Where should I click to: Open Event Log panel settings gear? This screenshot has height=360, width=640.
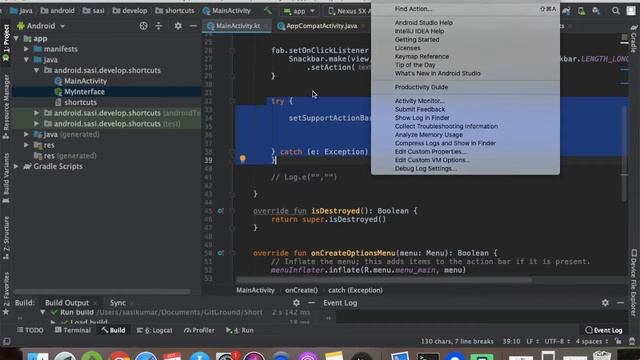pyautogui.click(x=605, y=303)
